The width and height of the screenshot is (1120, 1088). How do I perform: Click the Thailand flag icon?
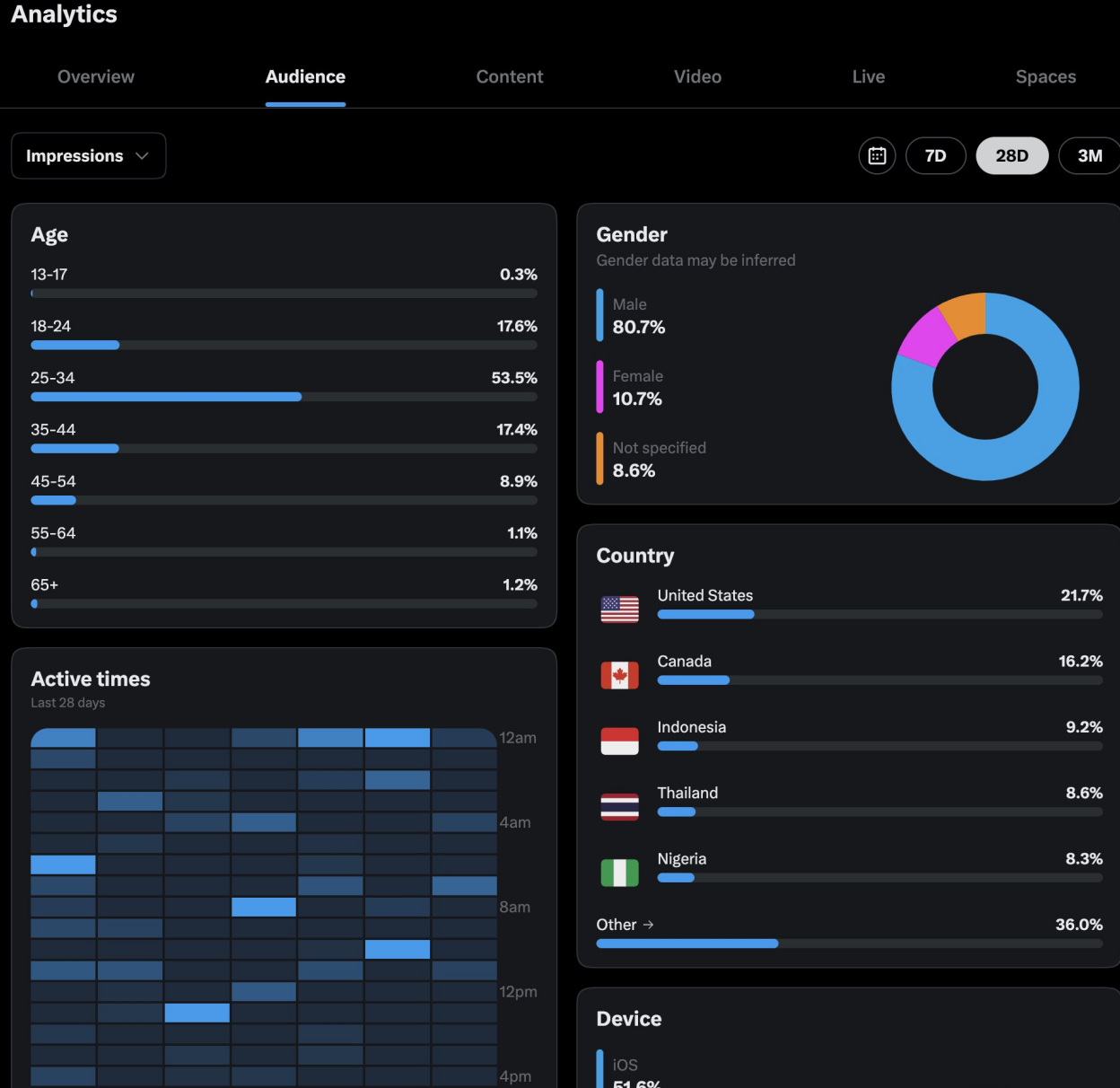(619, 807)
